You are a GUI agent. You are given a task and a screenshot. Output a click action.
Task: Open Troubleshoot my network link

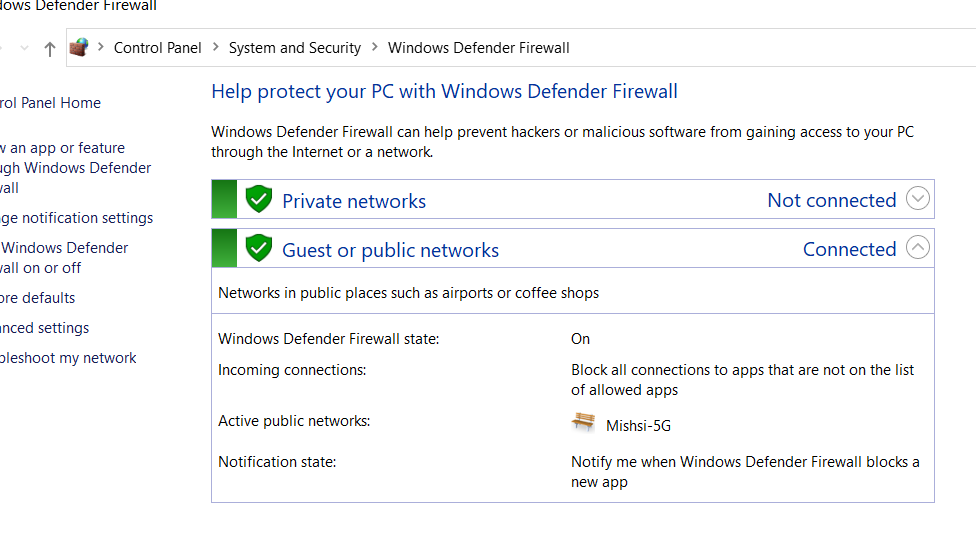point(68,358)
